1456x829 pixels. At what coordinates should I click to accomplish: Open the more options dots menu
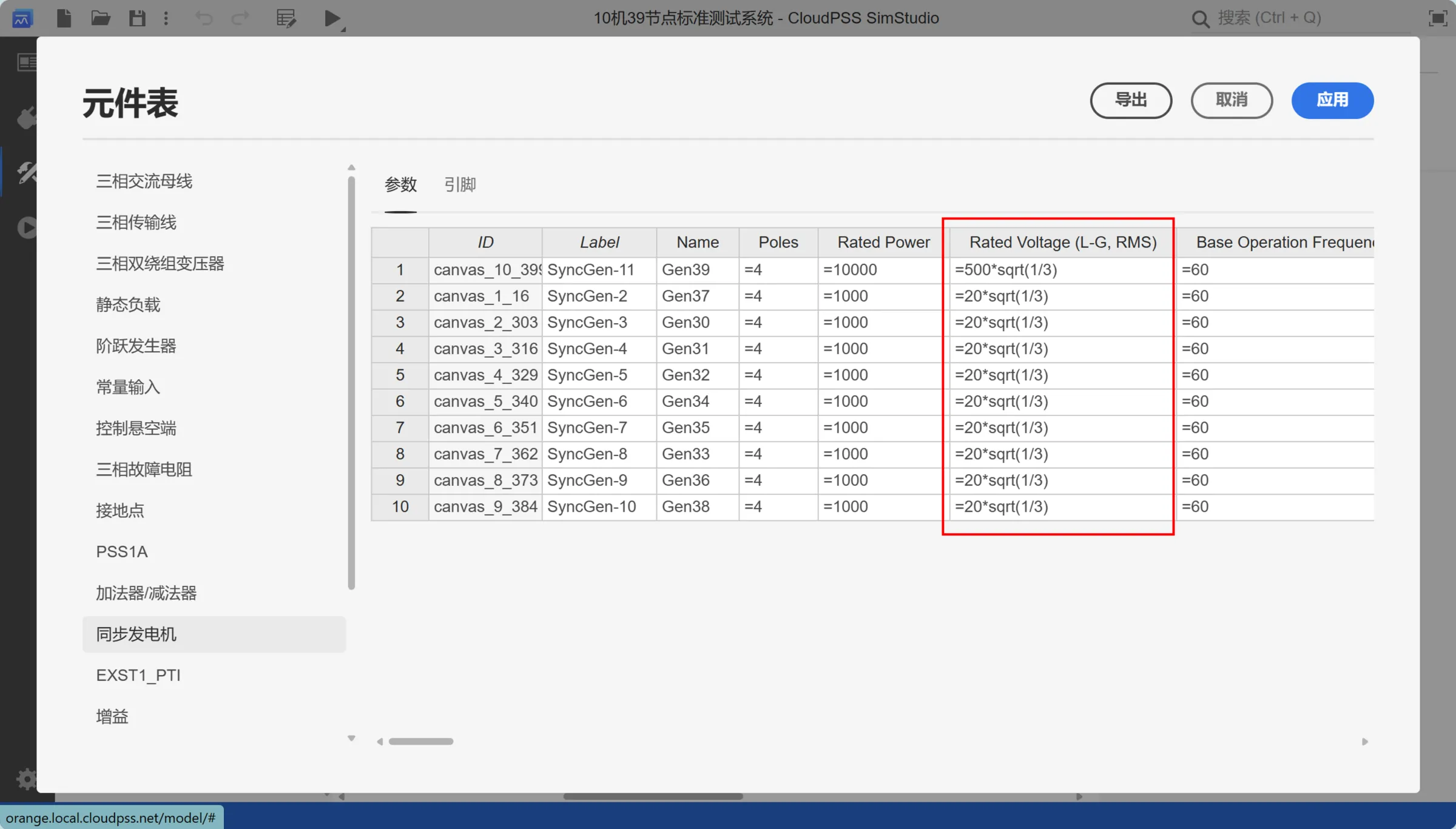click(x=166, y=18)
